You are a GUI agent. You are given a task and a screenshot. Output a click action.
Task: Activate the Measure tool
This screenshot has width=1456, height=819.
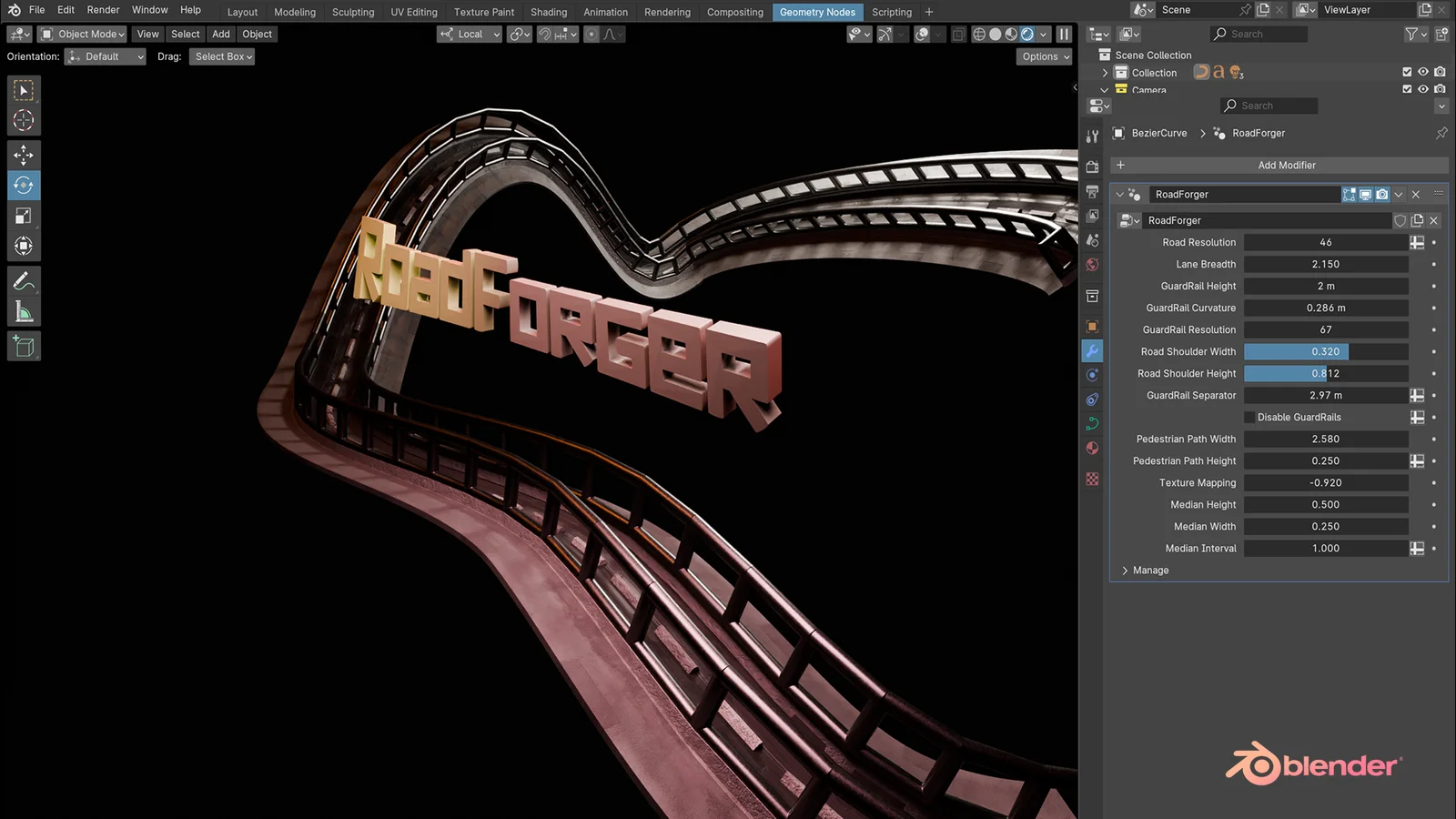pos(23,312)
